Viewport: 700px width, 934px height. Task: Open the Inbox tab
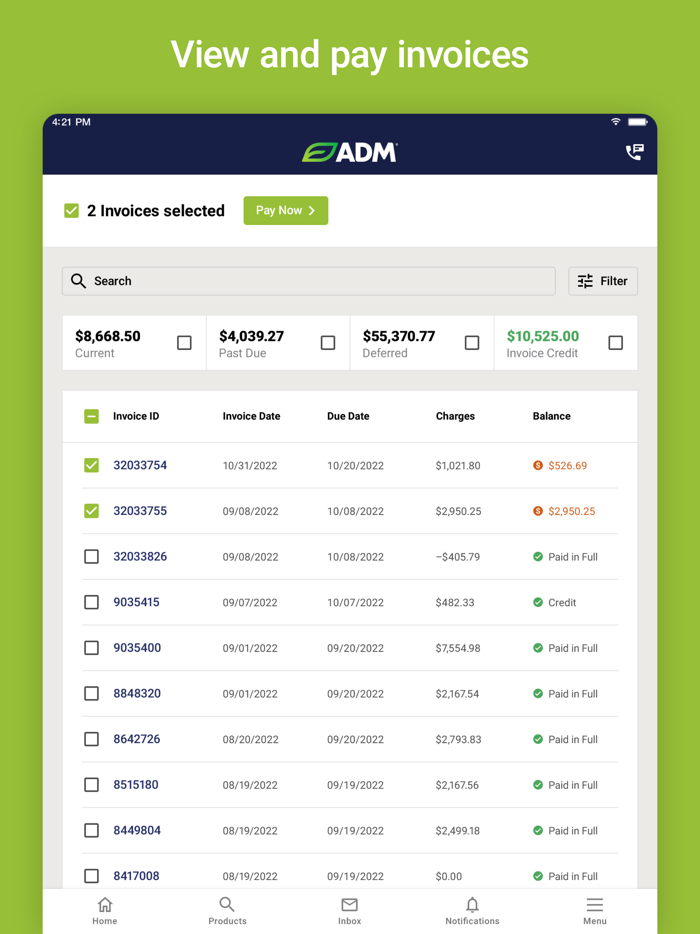(350, 911)
